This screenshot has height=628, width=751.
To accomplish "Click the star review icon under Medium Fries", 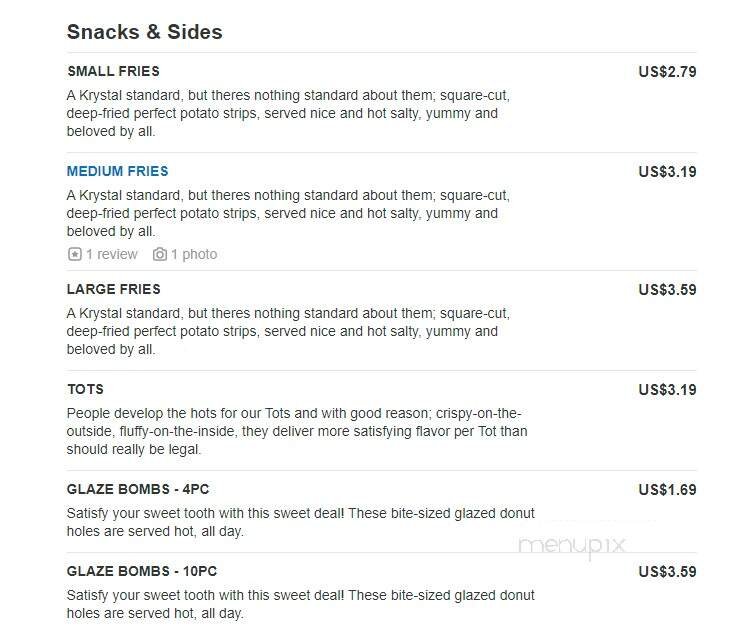I will 74,254.
